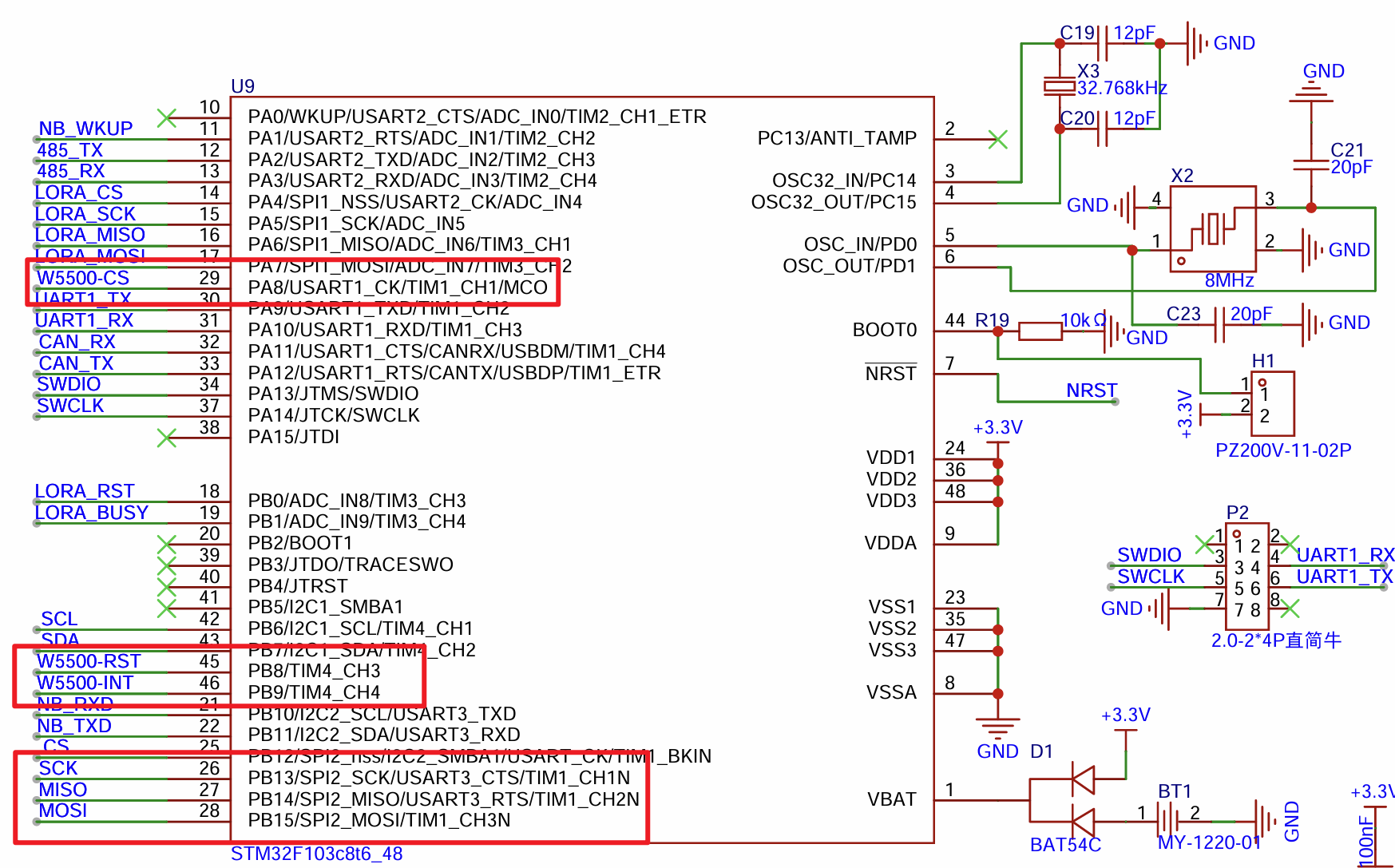Click the NRST net label on wire

1091,390
